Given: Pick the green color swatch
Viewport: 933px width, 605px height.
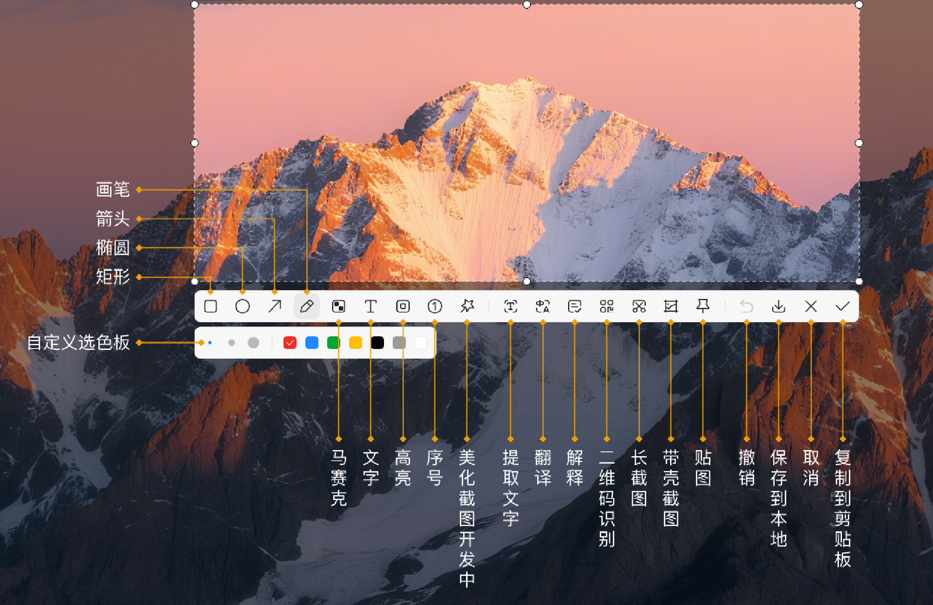Looking at the screenshot, I should coord(334,343).
